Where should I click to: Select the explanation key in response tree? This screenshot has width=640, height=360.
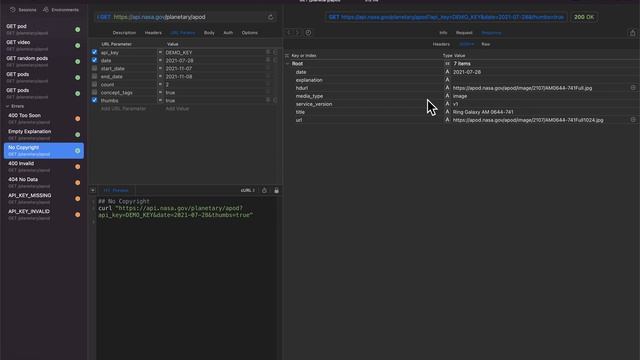point(309,80)
